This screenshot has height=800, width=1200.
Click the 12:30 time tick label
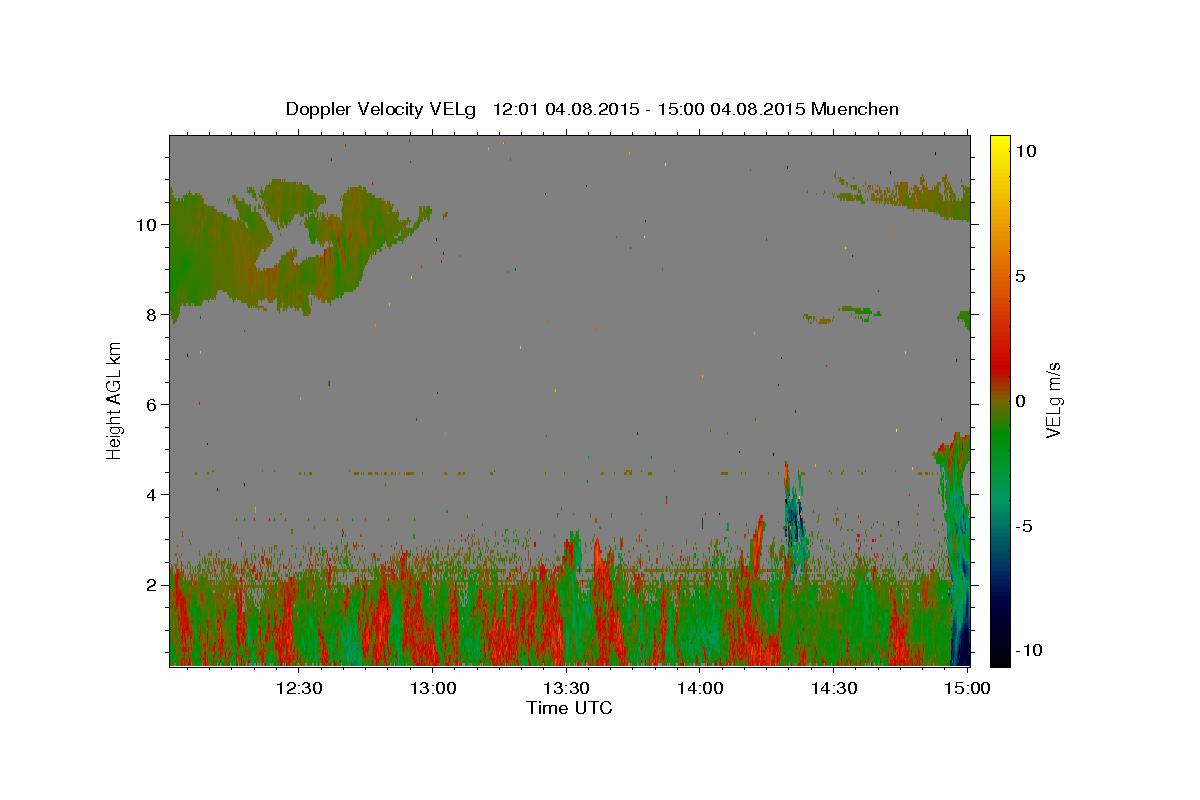click(298, 688)
